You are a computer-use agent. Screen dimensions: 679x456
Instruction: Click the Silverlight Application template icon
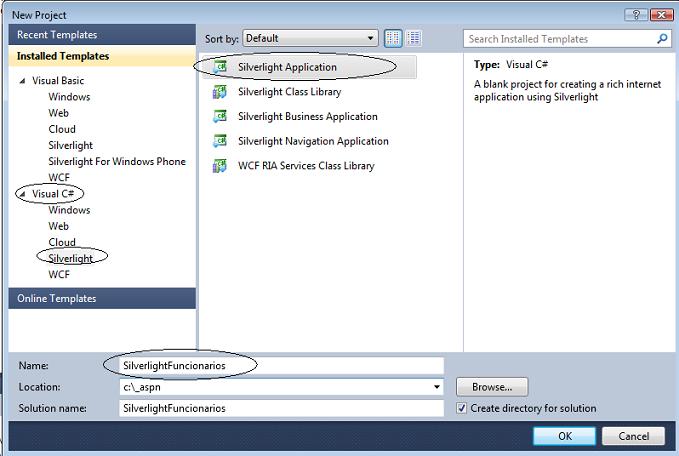[x=219, y=67]
